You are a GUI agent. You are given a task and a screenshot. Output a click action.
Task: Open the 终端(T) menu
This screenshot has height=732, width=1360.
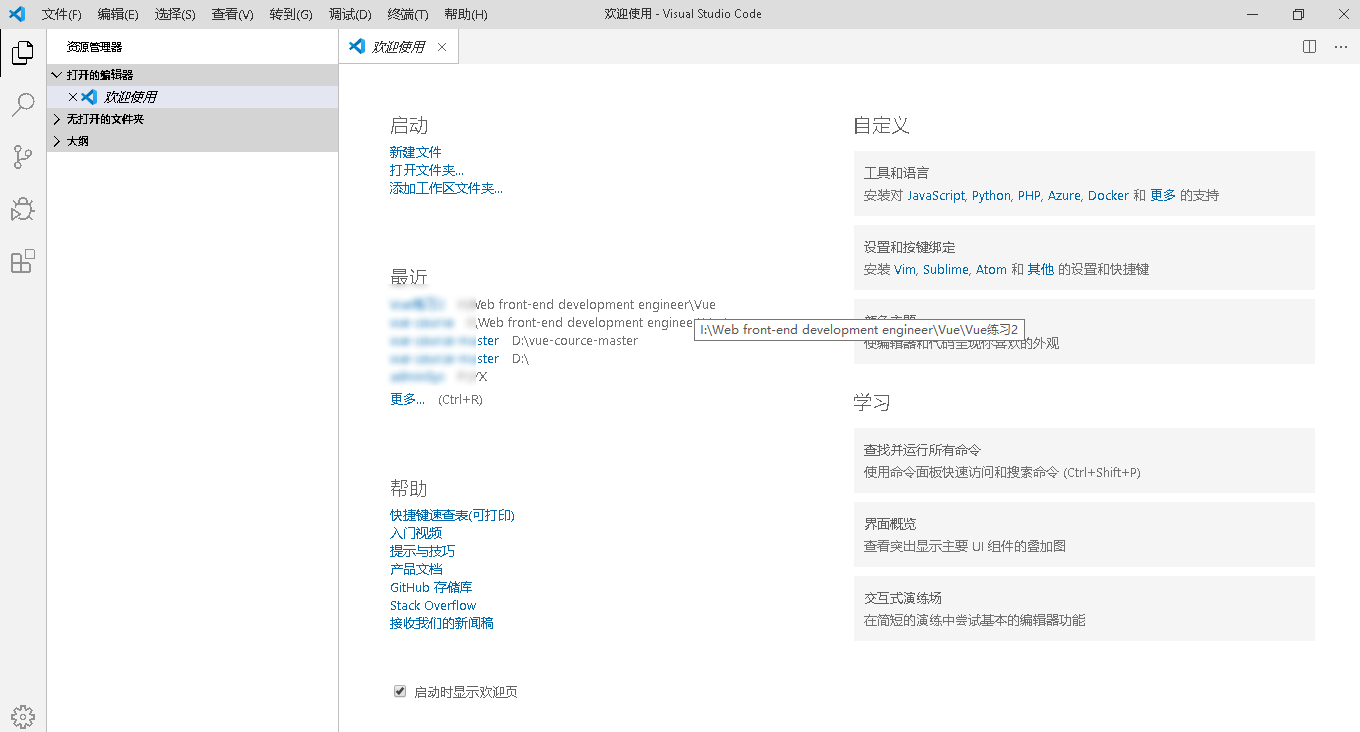[408, 14]
